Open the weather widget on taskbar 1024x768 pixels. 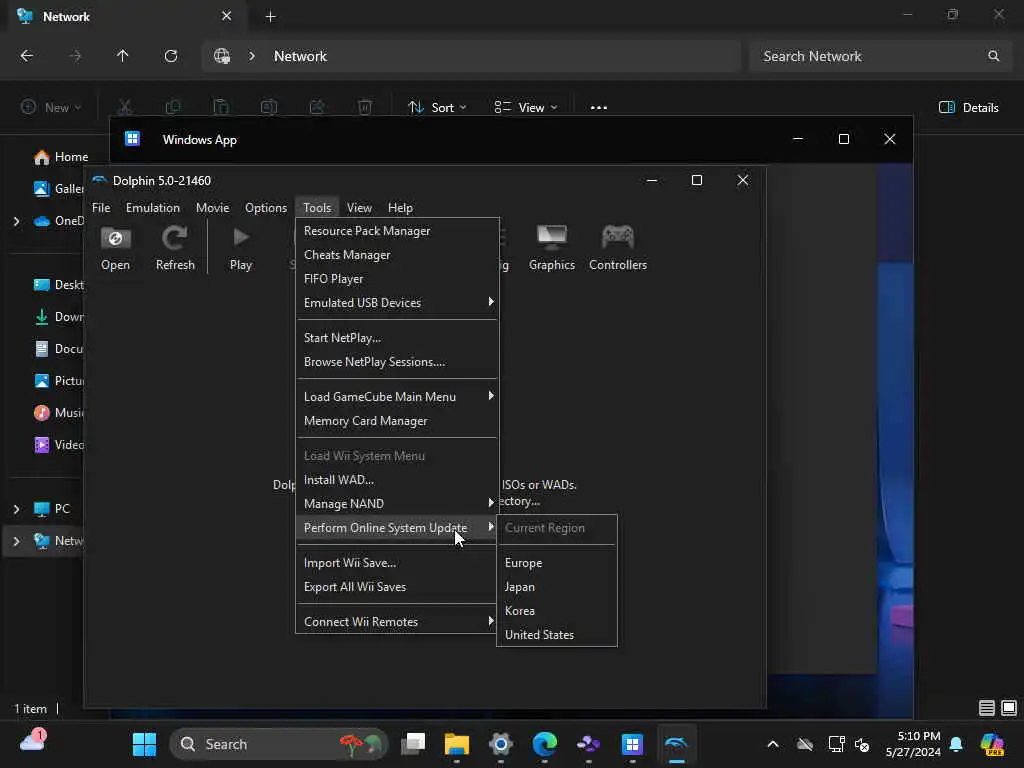tap(33, 741)
